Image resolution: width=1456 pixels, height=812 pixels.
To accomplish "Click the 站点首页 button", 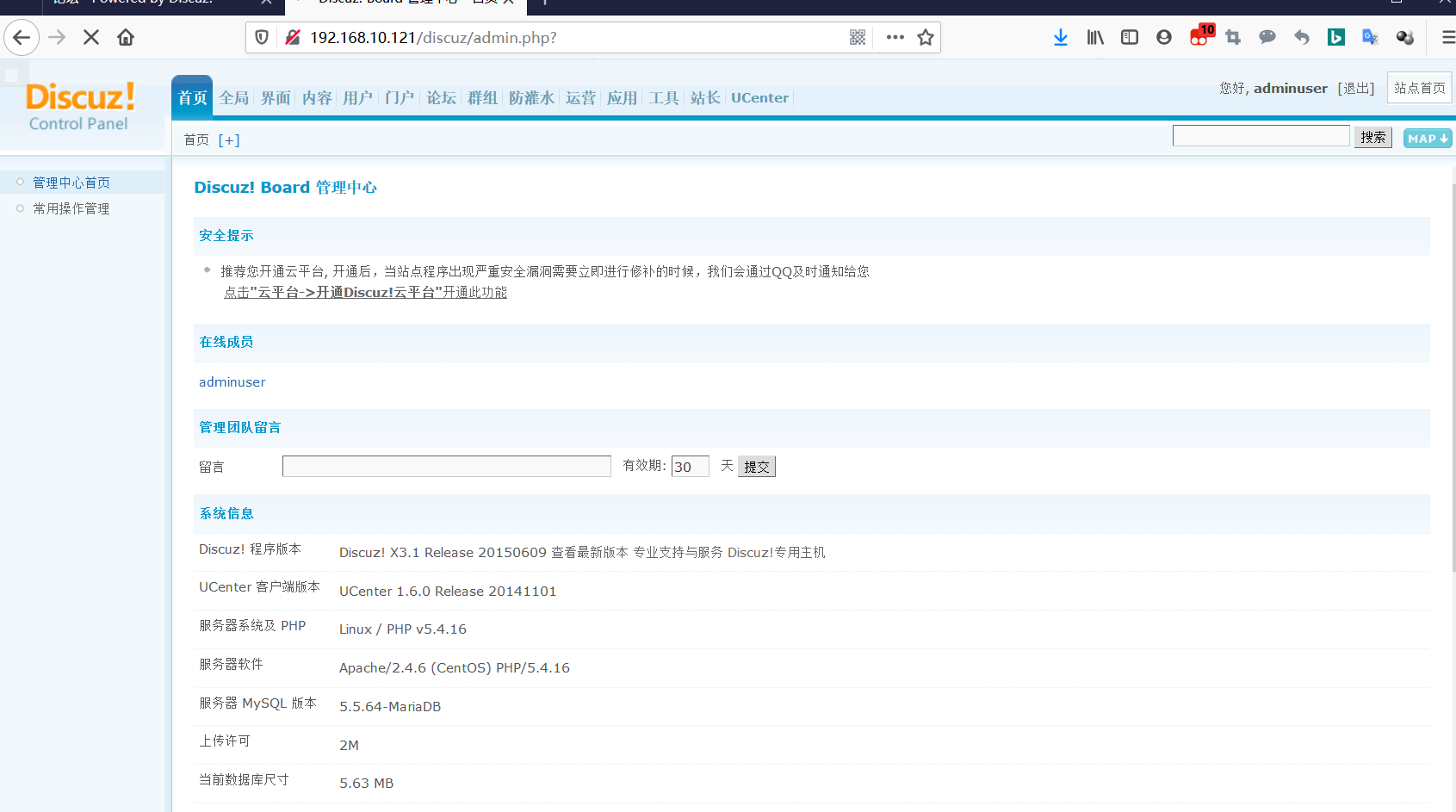I will pyautogui.click(x=1420, y=88).
